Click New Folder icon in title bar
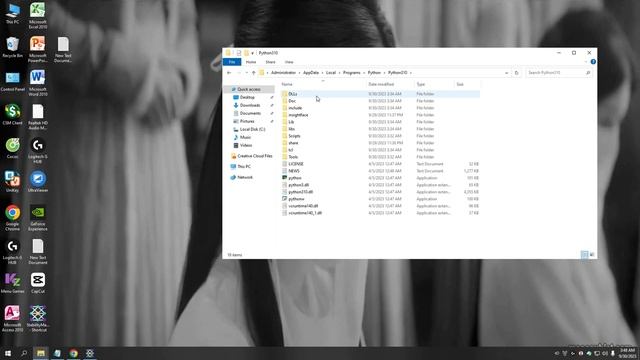 [x=247, y=53]
